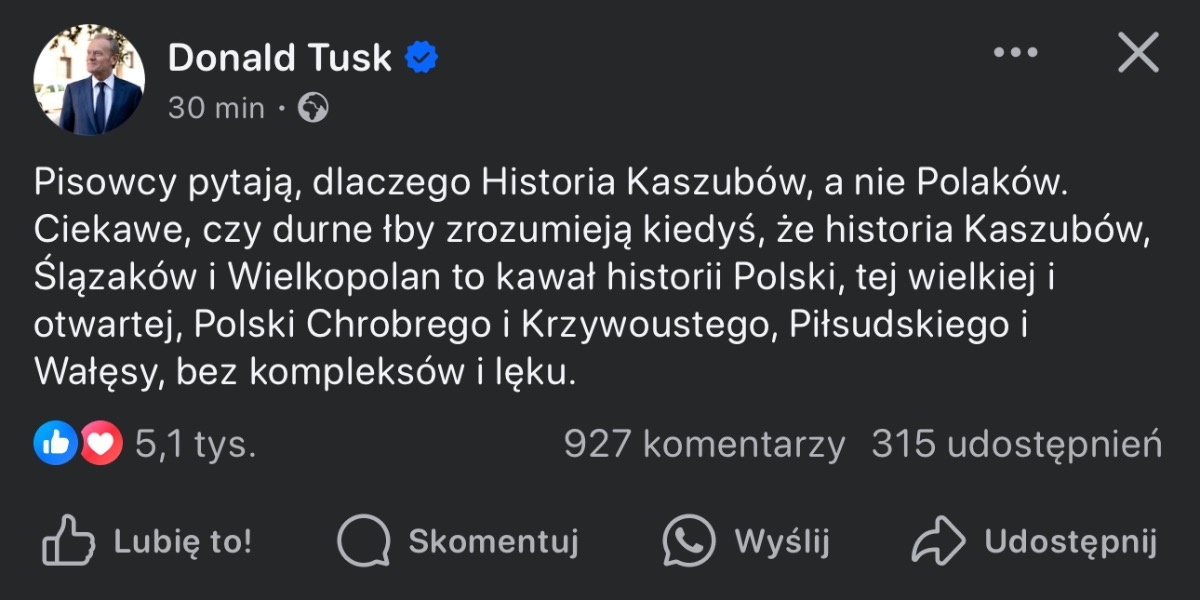
Task: Click the red heart reaction icon
Action: click(x=101, y=443)
